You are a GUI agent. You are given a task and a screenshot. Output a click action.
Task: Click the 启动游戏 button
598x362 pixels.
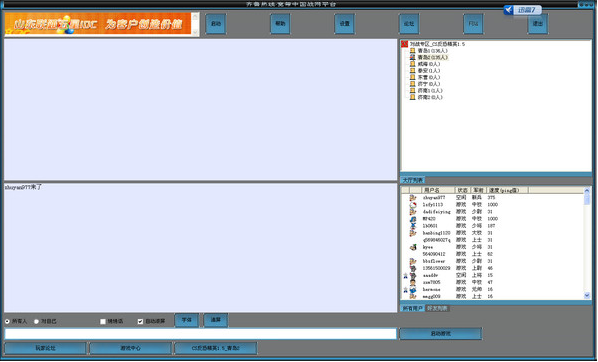pyautogui.click(x=440, y=334)
